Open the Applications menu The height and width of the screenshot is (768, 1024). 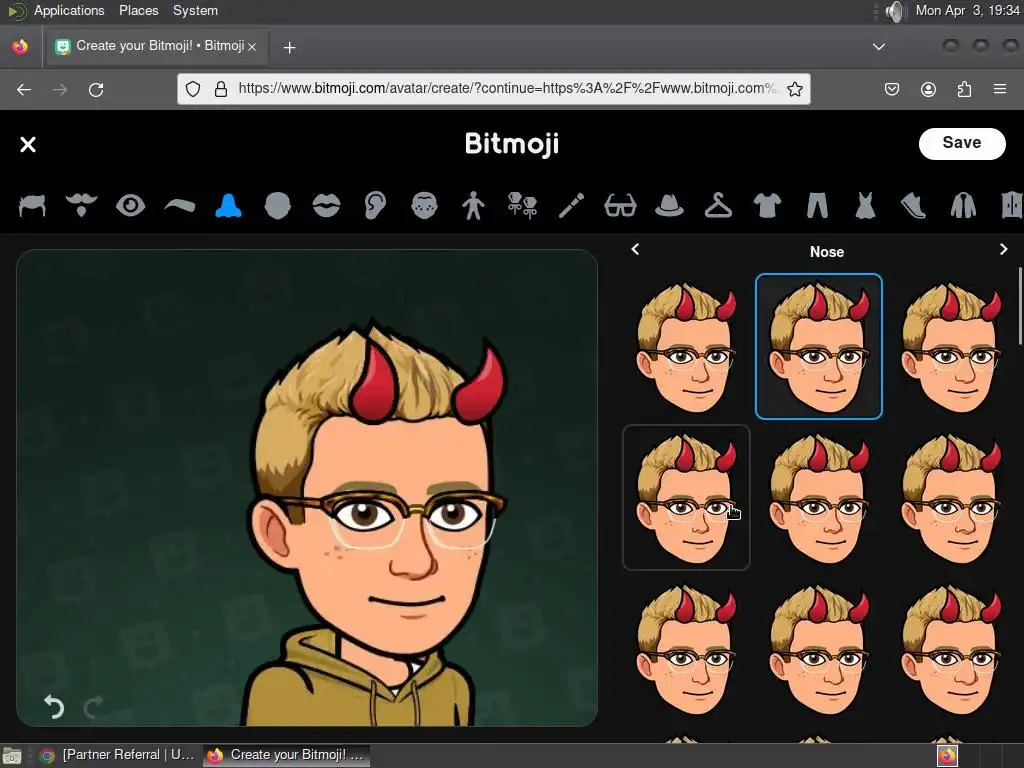pyautogui.click(x=69, y=10)
